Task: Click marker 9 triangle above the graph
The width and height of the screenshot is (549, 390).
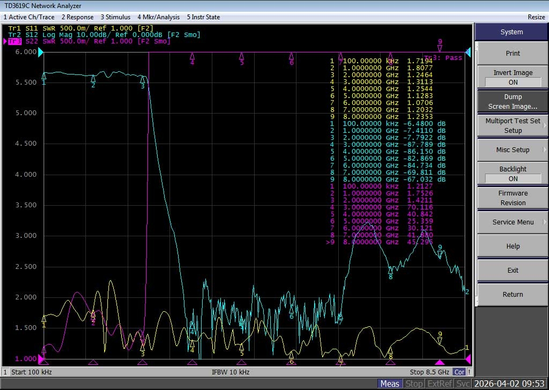Action: pos(440,46)
